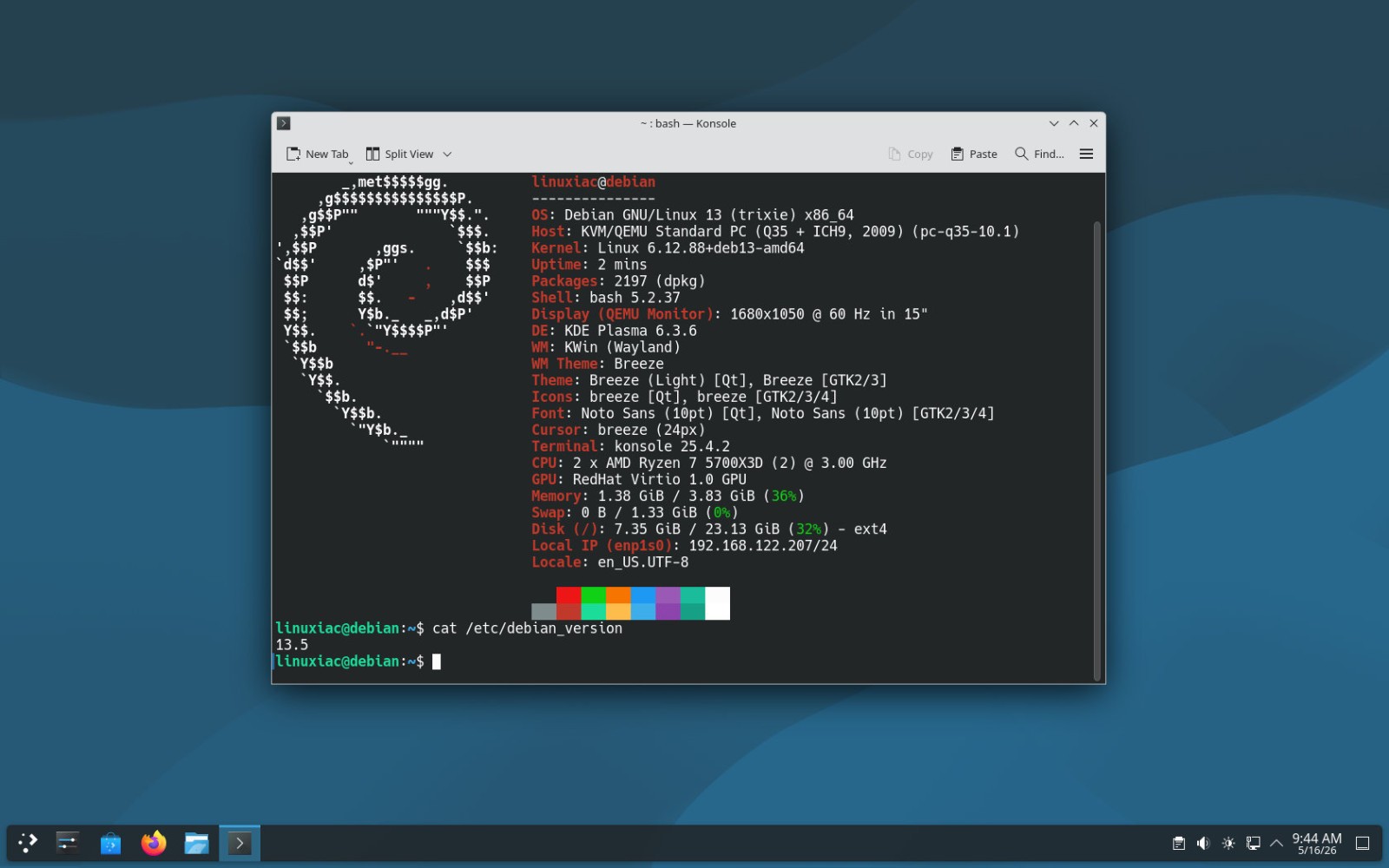The height and width of the screenshot is (868, 1389).
Task: Open brightness and color tray icon
Action: pos(1228,843)
